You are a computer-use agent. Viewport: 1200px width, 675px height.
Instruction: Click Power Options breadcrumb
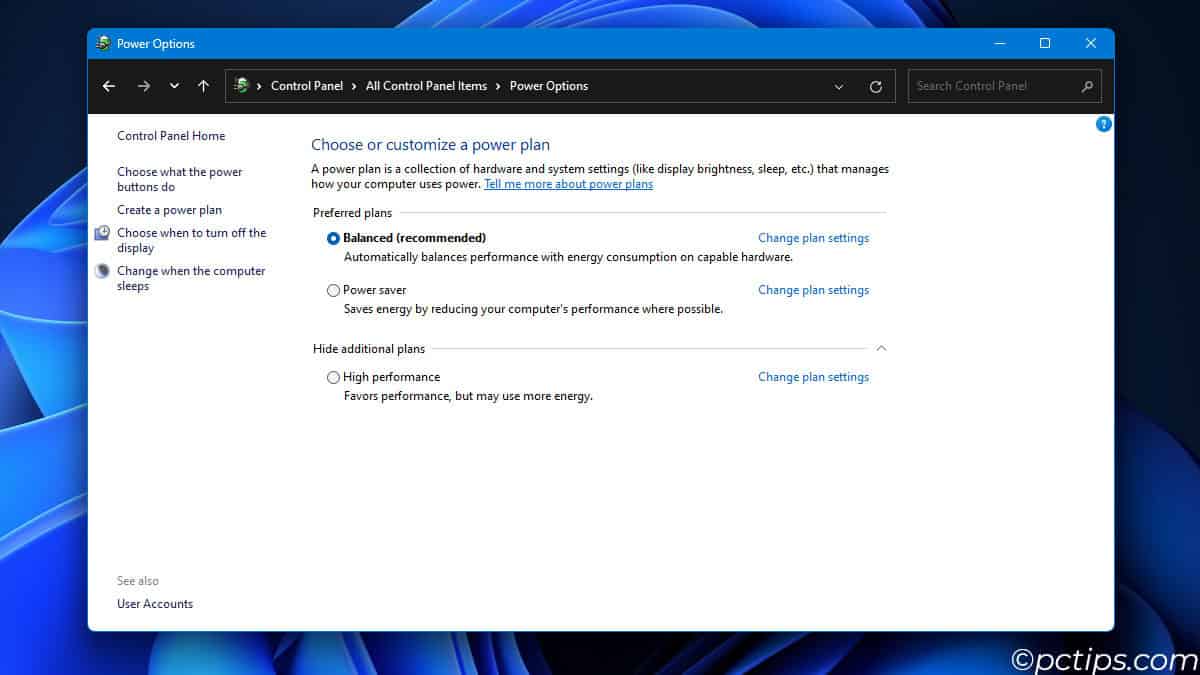pos(549,86)
